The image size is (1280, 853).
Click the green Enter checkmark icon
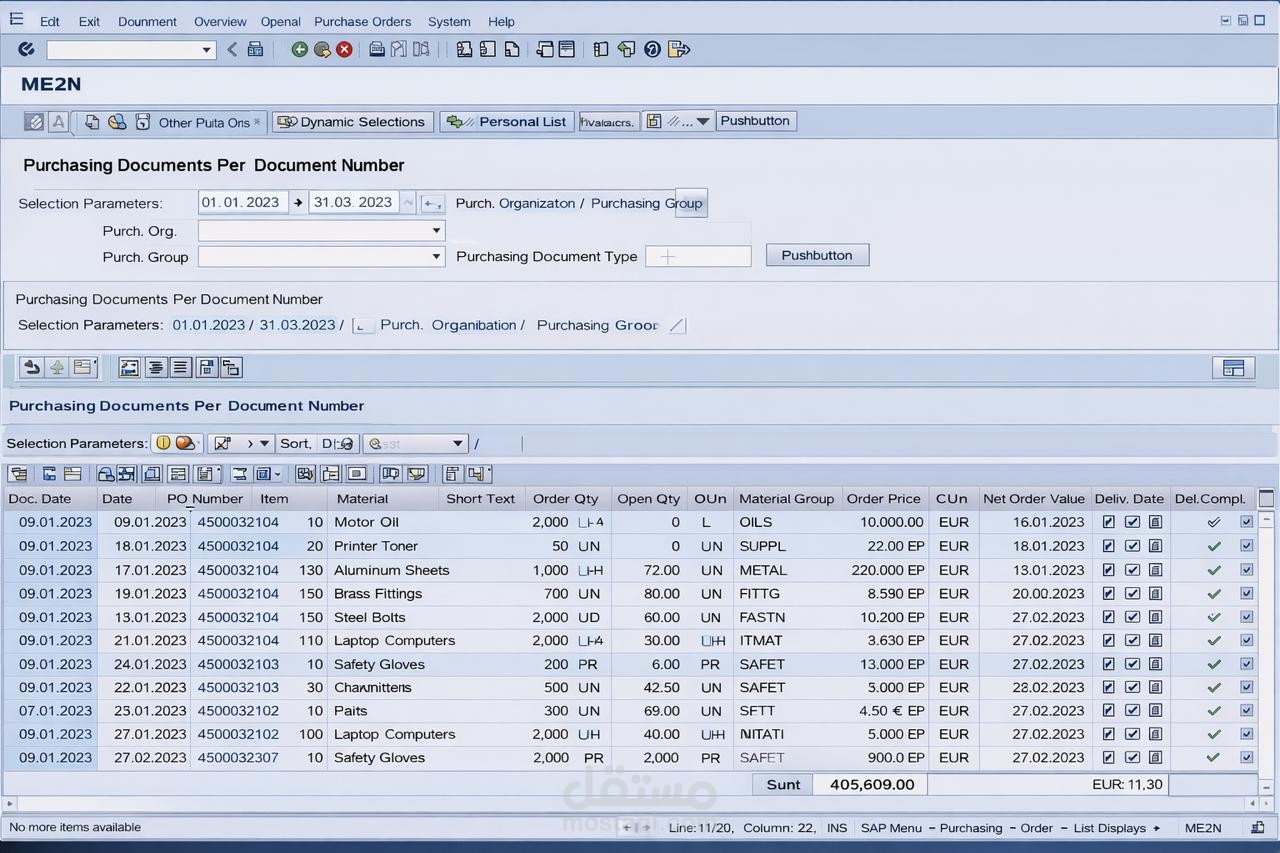(26, 49)
